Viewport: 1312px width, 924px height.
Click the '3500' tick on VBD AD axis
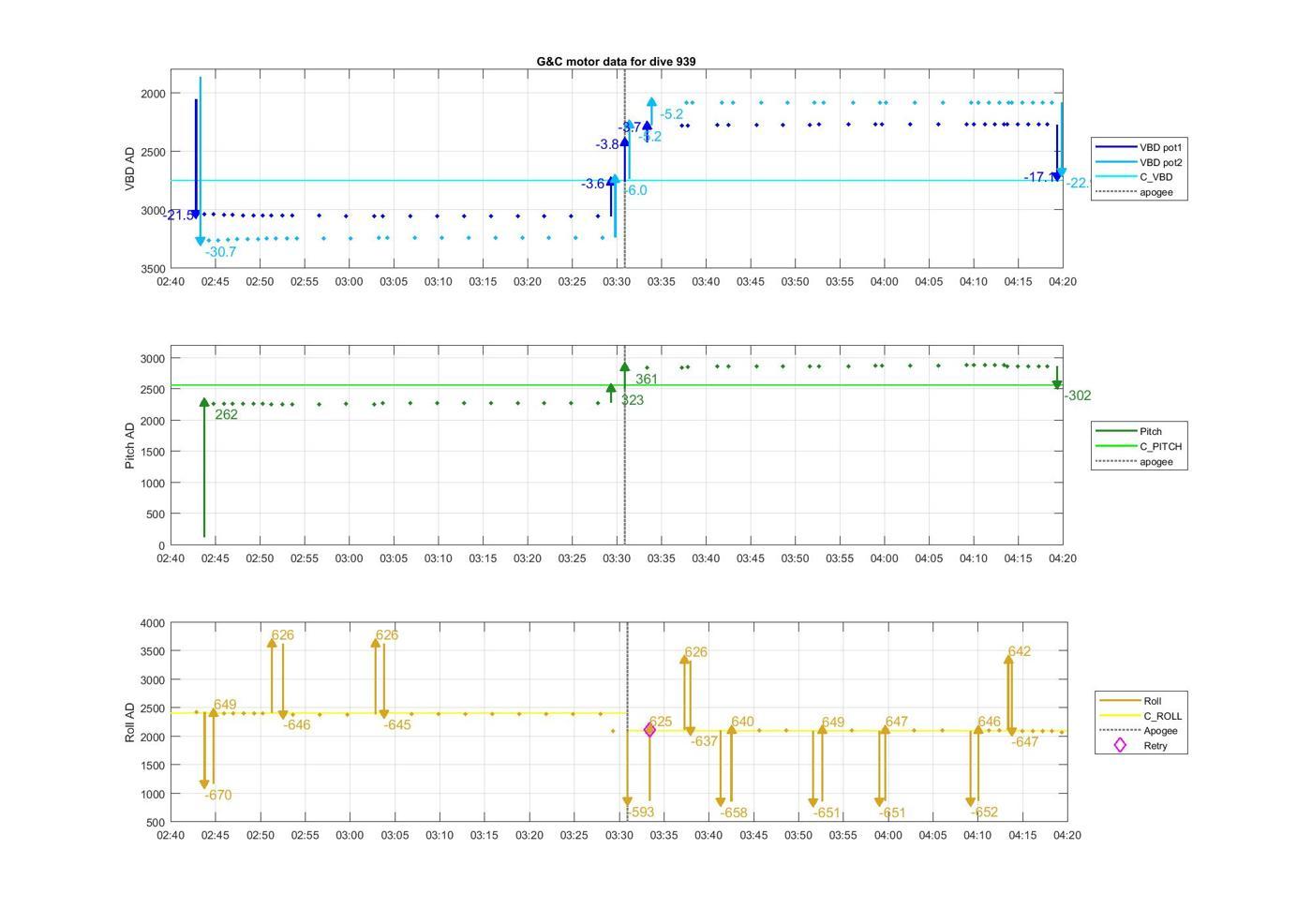[153, 269]
